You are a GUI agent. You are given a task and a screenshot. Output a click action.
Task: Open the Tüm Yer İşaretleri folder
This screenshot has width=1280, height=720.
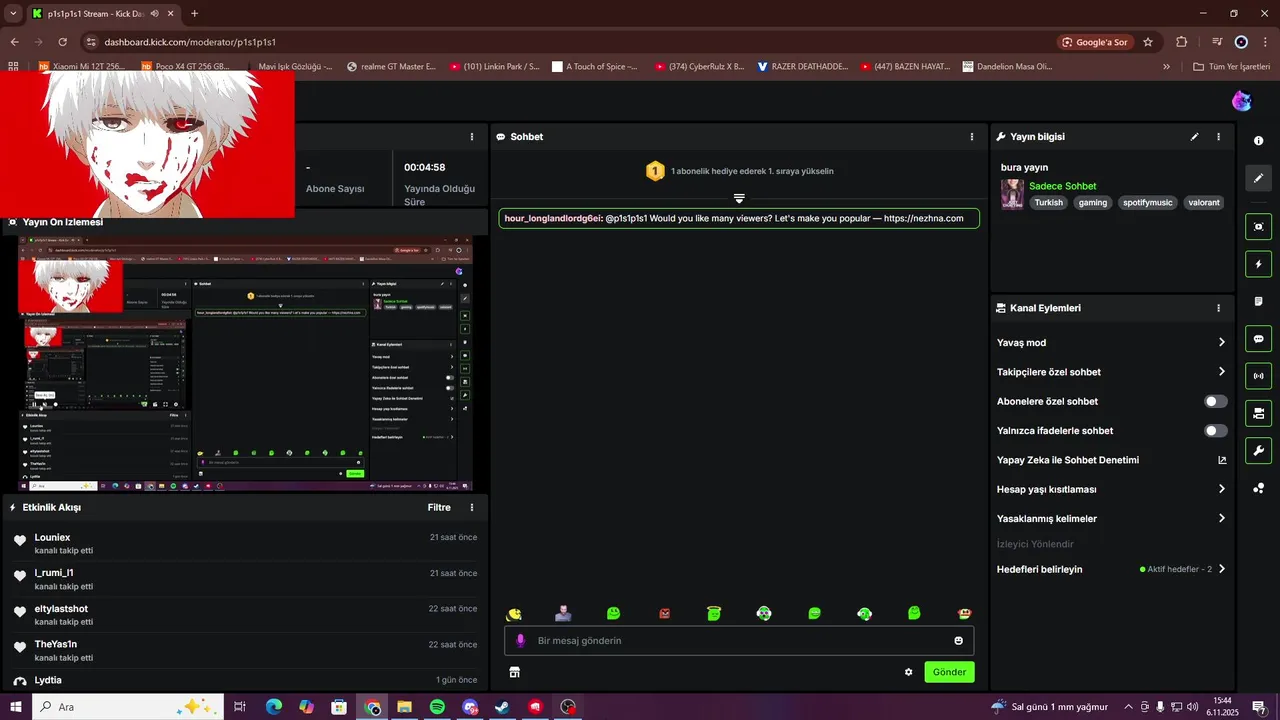(x=1232, y=67)
